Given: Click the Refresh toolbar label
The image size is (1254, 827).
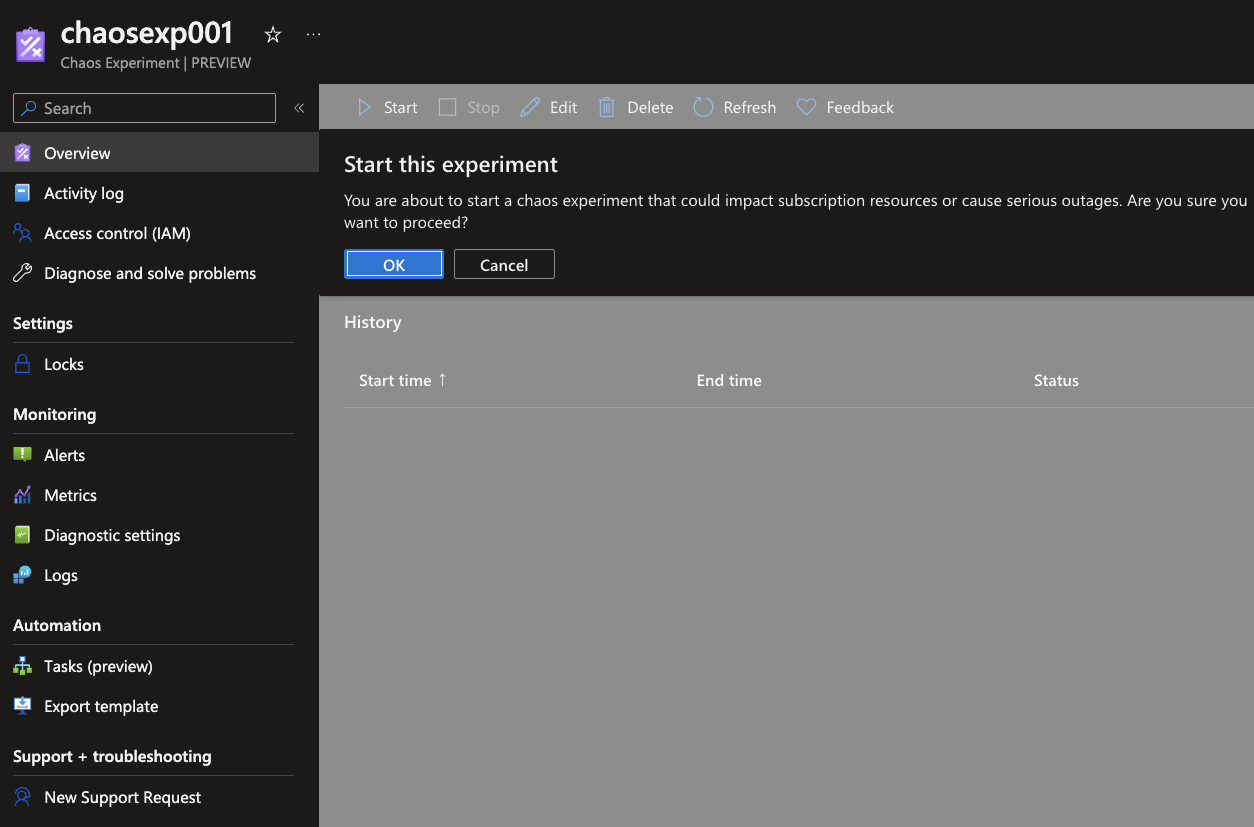Looking at the screenshot, I should pos(749,107).
